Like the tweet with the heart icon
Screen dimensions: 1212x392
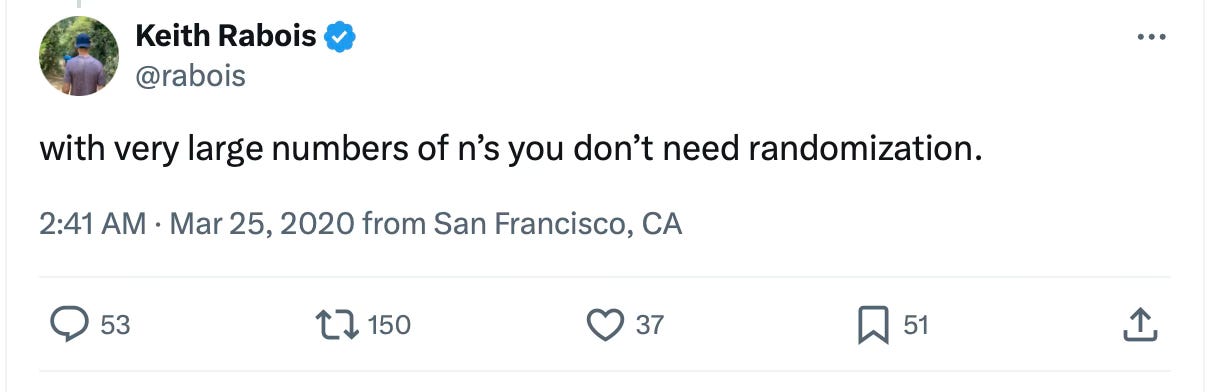pos(605,325)
